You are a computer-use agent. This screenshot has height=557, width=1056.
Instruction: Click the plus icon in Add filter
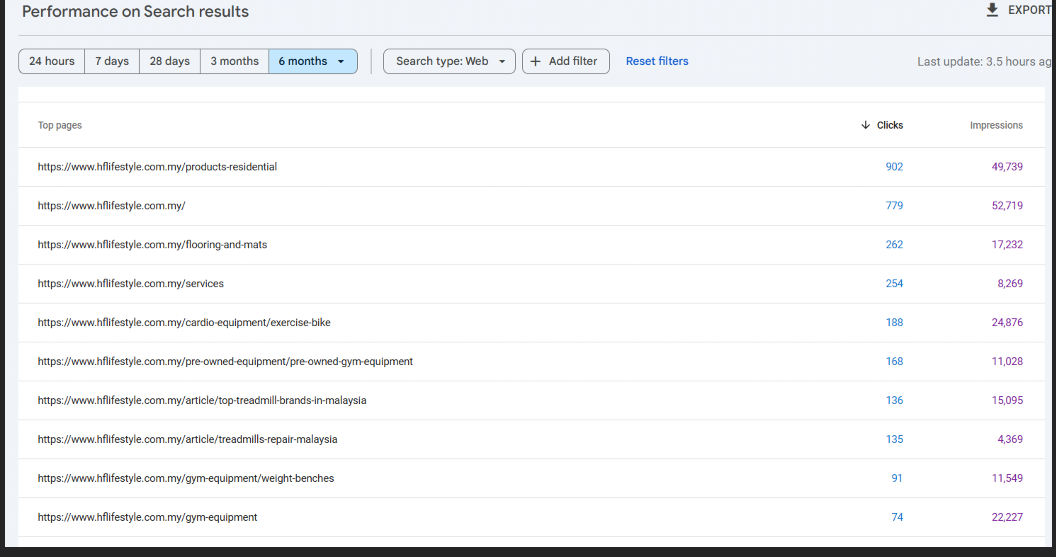click(535, 61)
